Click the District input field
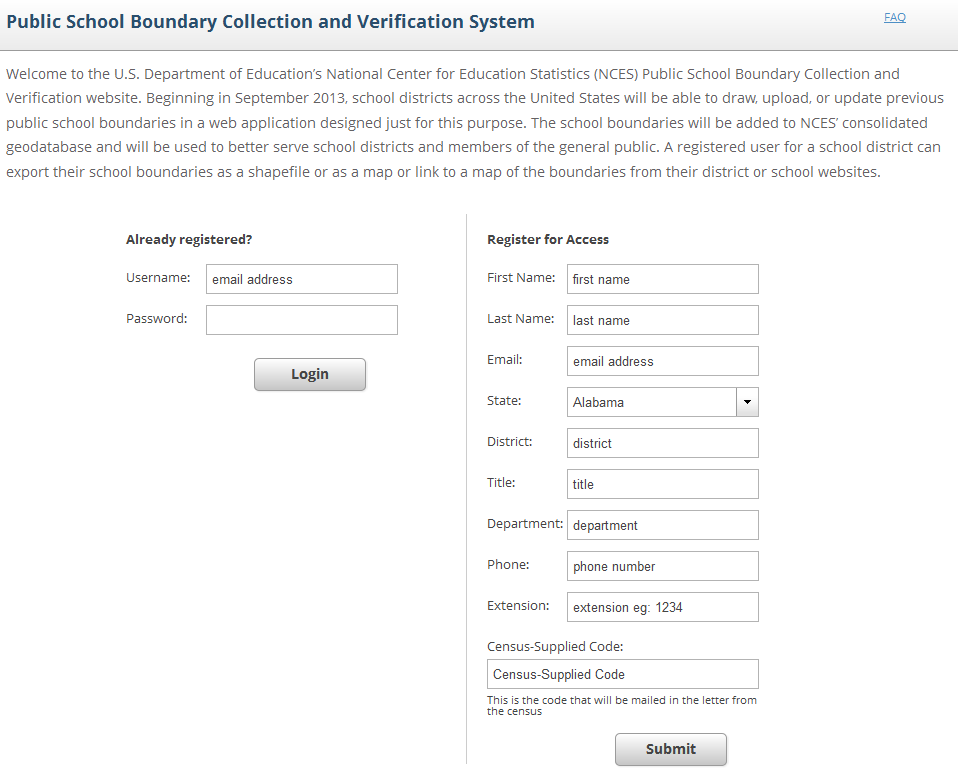Viewport: 958px width, 782px height. tap(662, 443)
